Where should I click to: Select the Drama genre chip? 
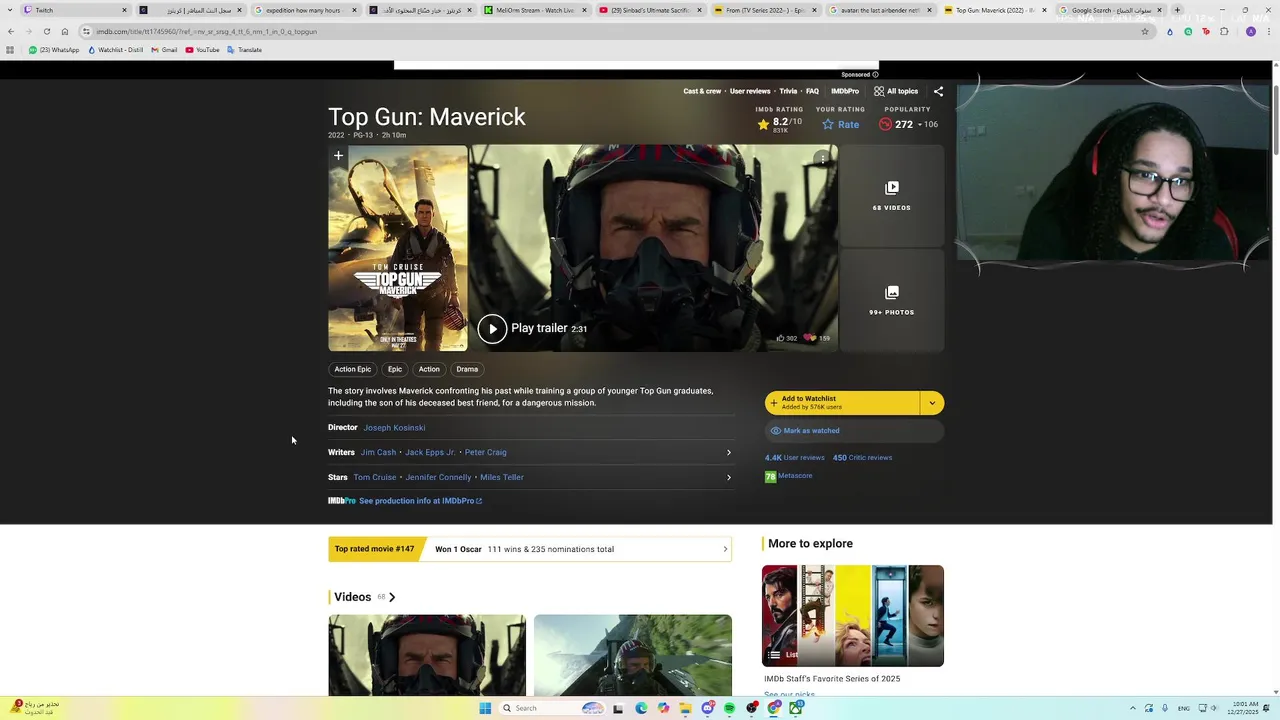pyautogui.click(x=467, y=369)
